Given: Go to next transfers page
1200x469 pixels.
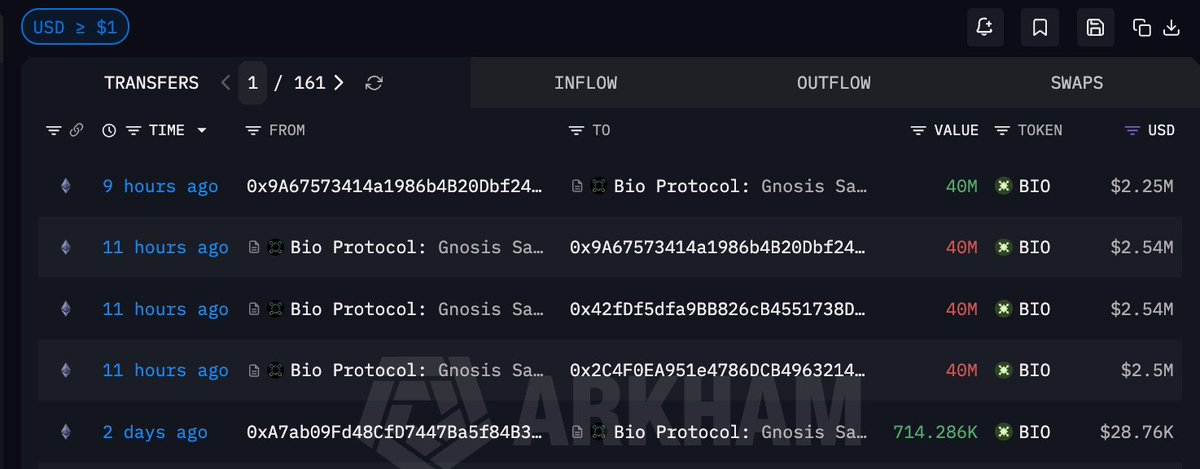Looking at the screenshot, I should coord(339,83).
